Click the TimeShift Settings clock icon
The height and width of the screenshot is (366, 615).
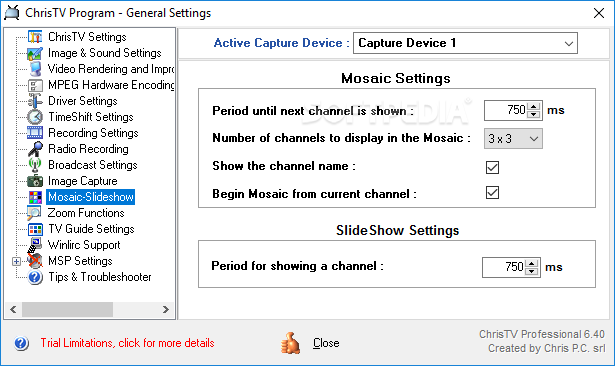pos(35,117)
